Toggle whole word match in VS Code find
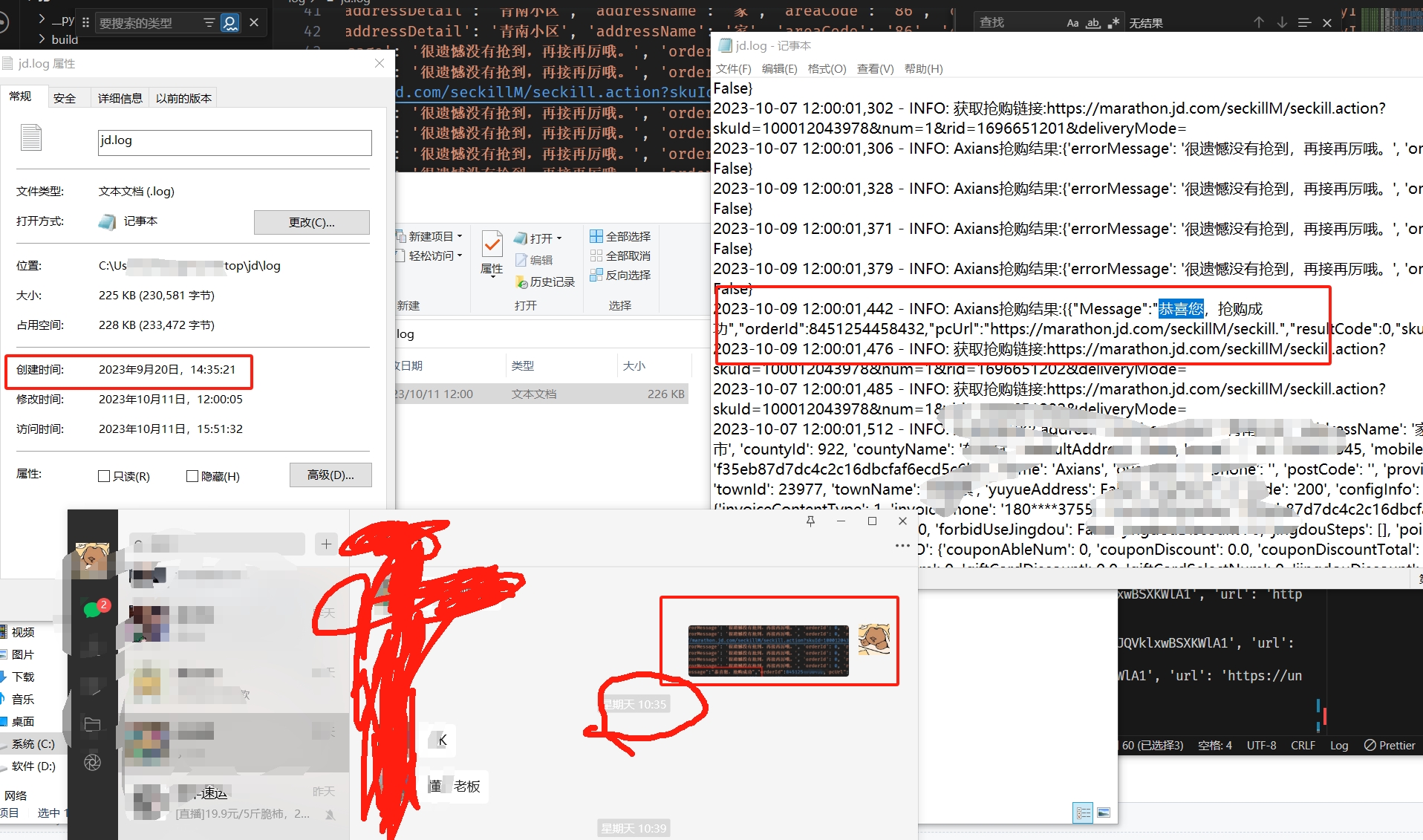This screenshot has width=1423, height=840. click(1093, 23)
